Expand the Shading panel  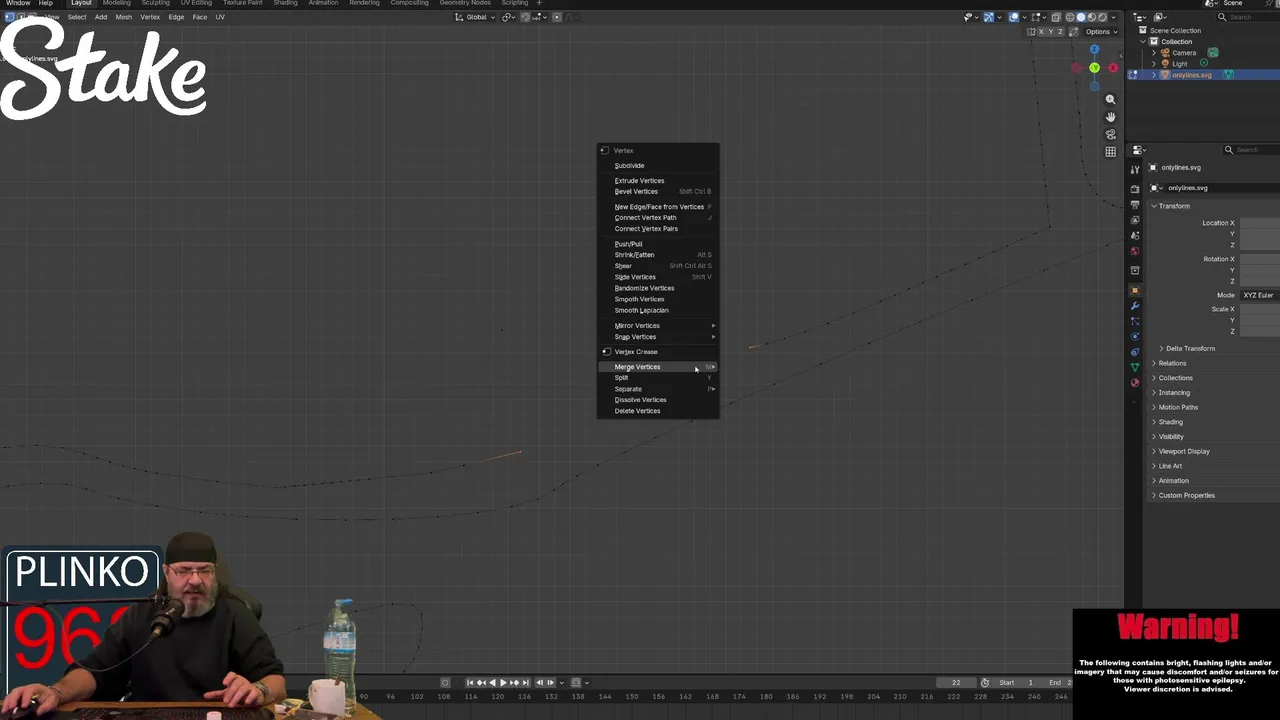click(x=1170, y=422)
